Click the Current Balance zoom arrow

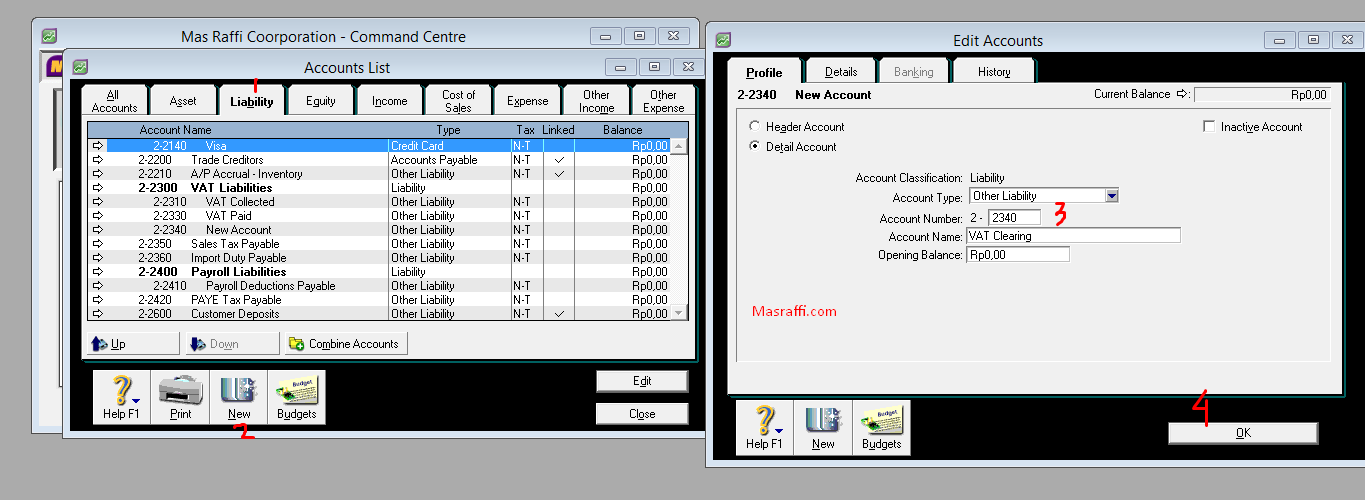pos(1183,94)
